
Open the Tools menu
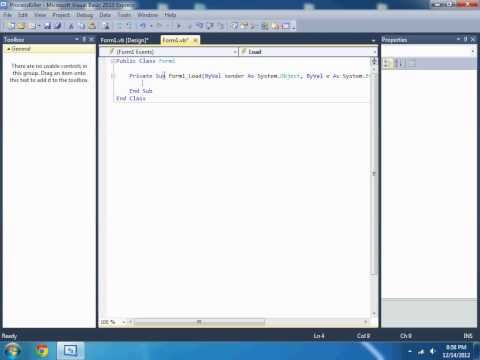[x=125, y=15]
